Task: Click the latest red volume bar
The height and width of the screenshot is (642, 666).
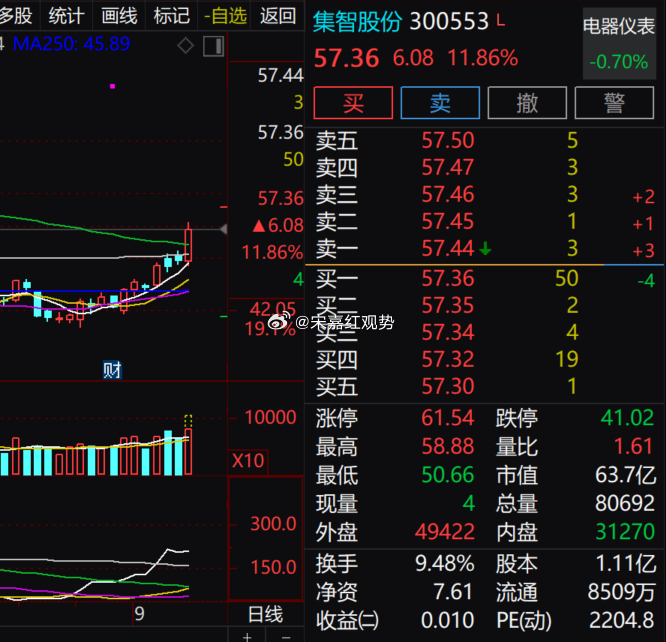Action: tap(189, 452)
